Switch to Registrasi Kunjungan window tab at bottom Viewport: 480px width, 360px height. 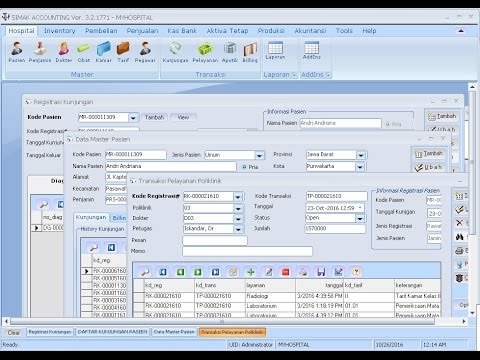[x=50, y=332]
